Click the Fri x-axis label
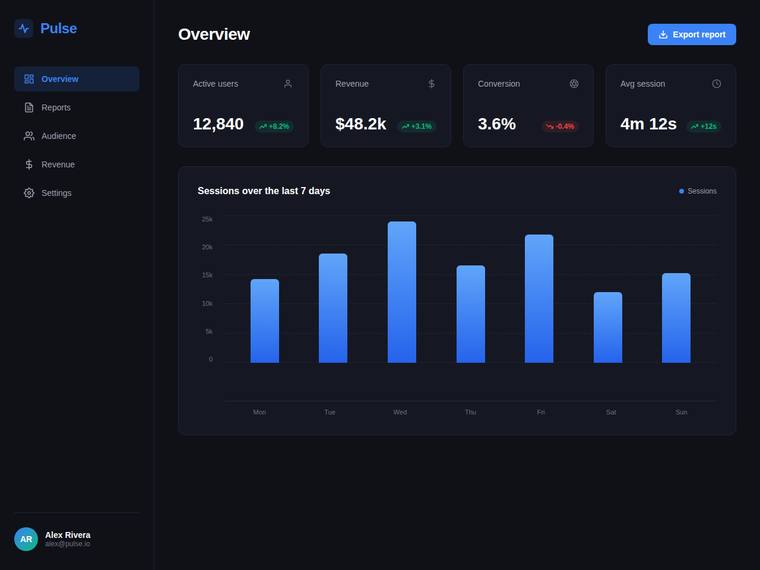This screenshot has width=760, height=570. (541, 412)
